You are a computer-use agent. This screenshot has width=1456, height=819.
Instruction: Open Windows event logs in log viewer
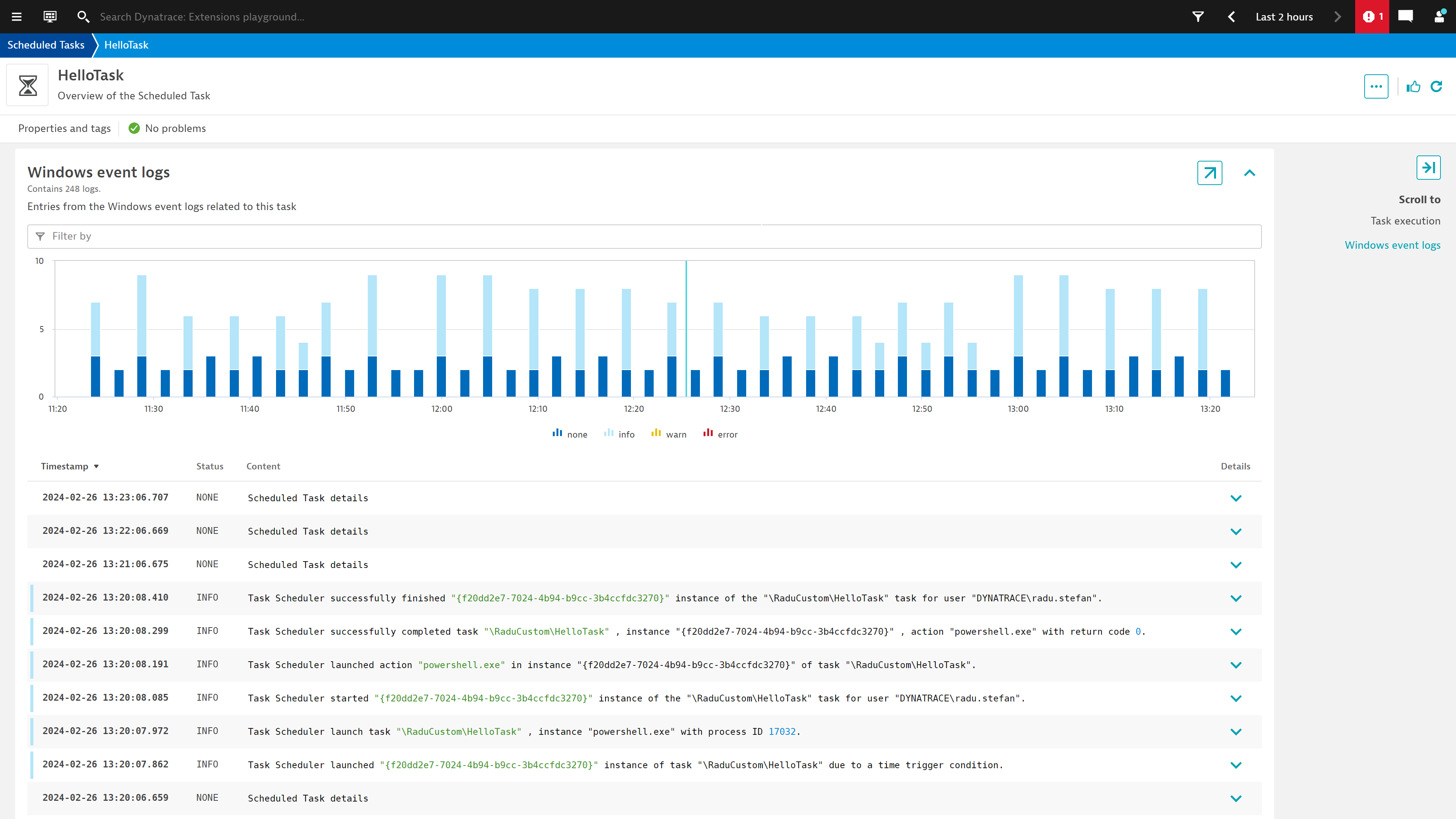click(x=1210, y=173)
